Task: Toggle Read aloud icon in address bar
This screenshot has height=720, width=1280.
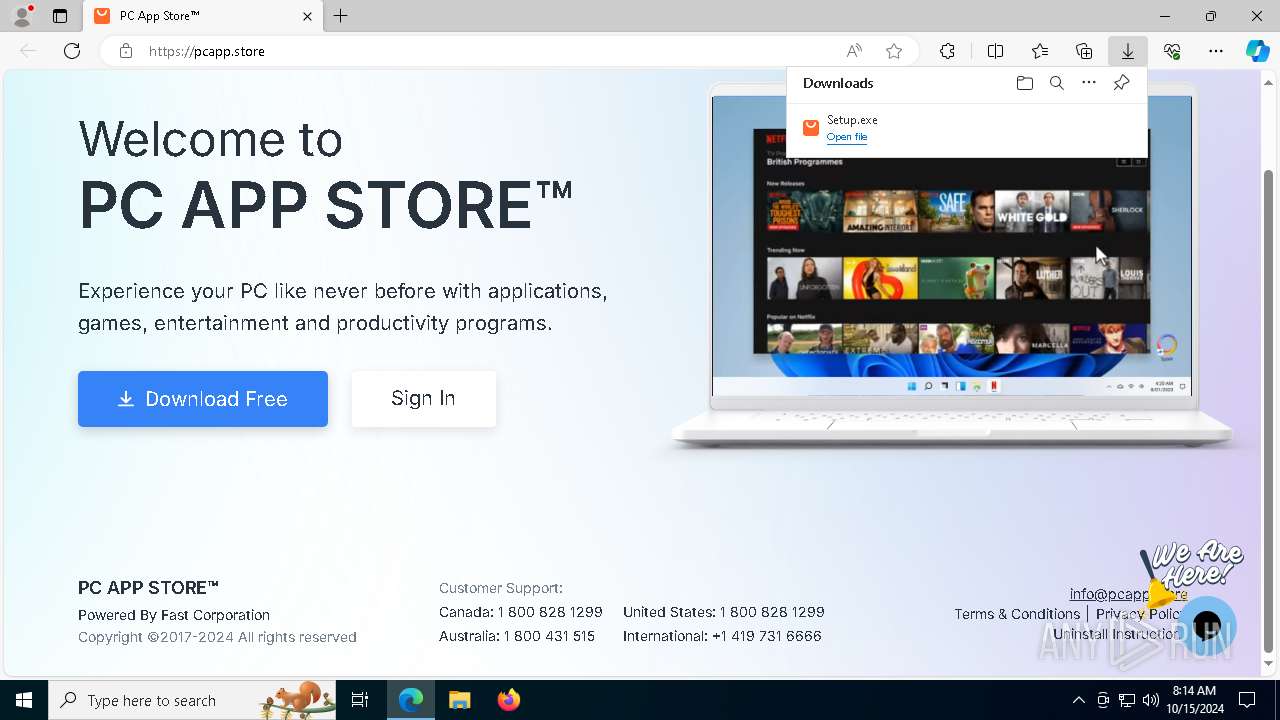Action: pyautogui.click(x=854, y=51)
